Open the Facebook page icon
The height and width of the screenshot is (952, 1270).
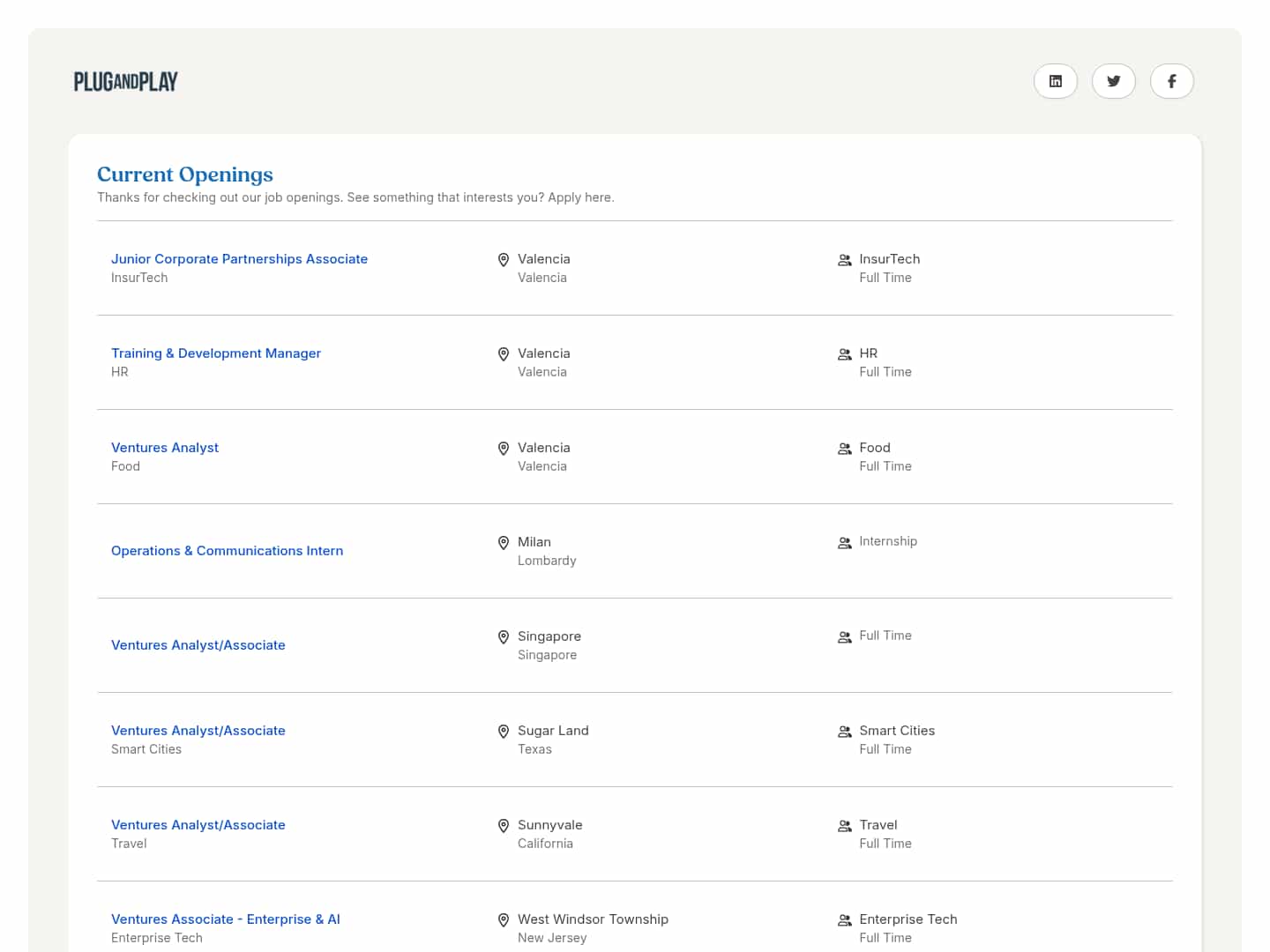tap(1171, 81)
